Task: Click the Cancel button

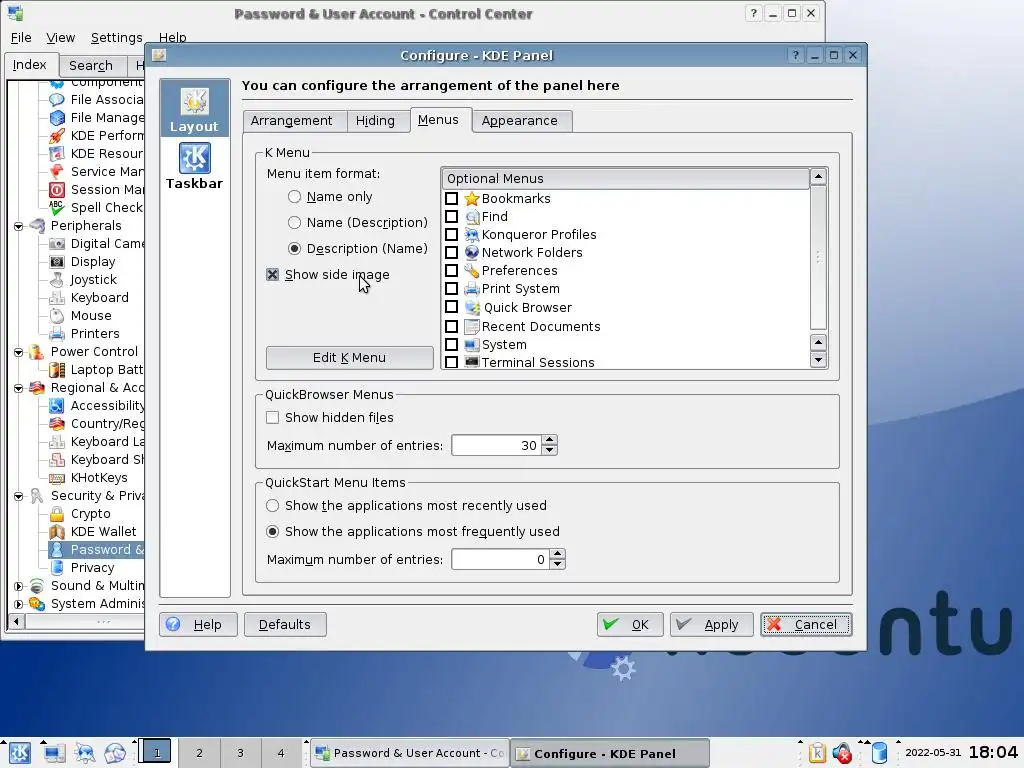Action: click(806, 624)
